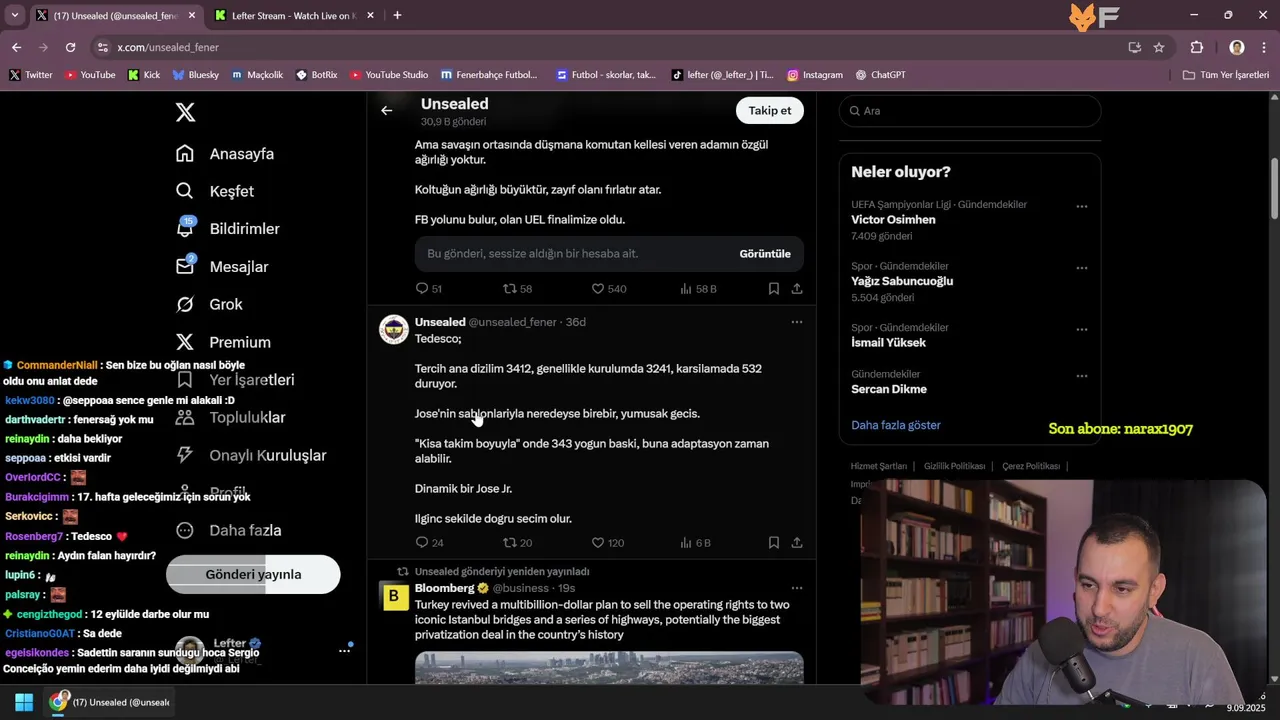Open a new Chrome tab
The width and height of the screenshot is (1280, 720).
(397, 15)
